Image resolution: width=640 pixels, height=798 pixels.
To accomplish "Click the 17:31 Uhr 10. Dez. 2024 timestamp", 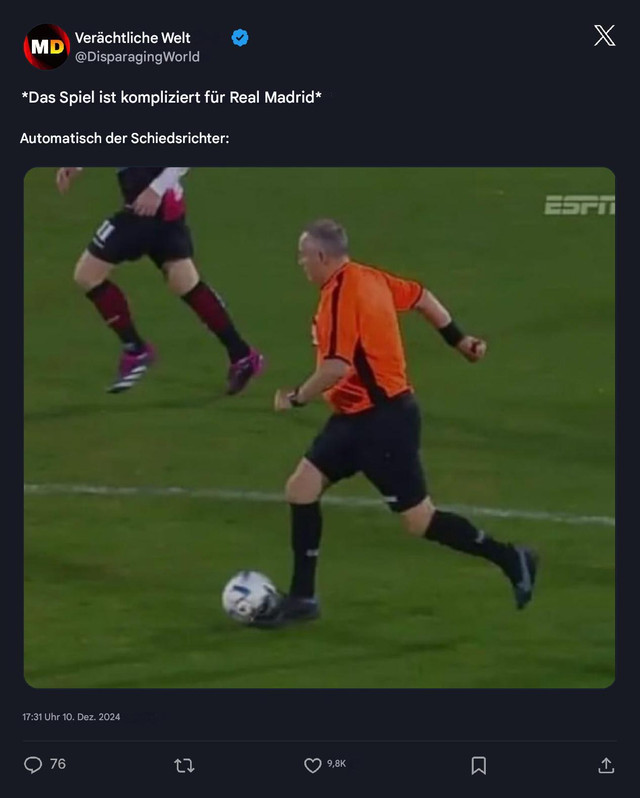I will [x=71, y=717].
